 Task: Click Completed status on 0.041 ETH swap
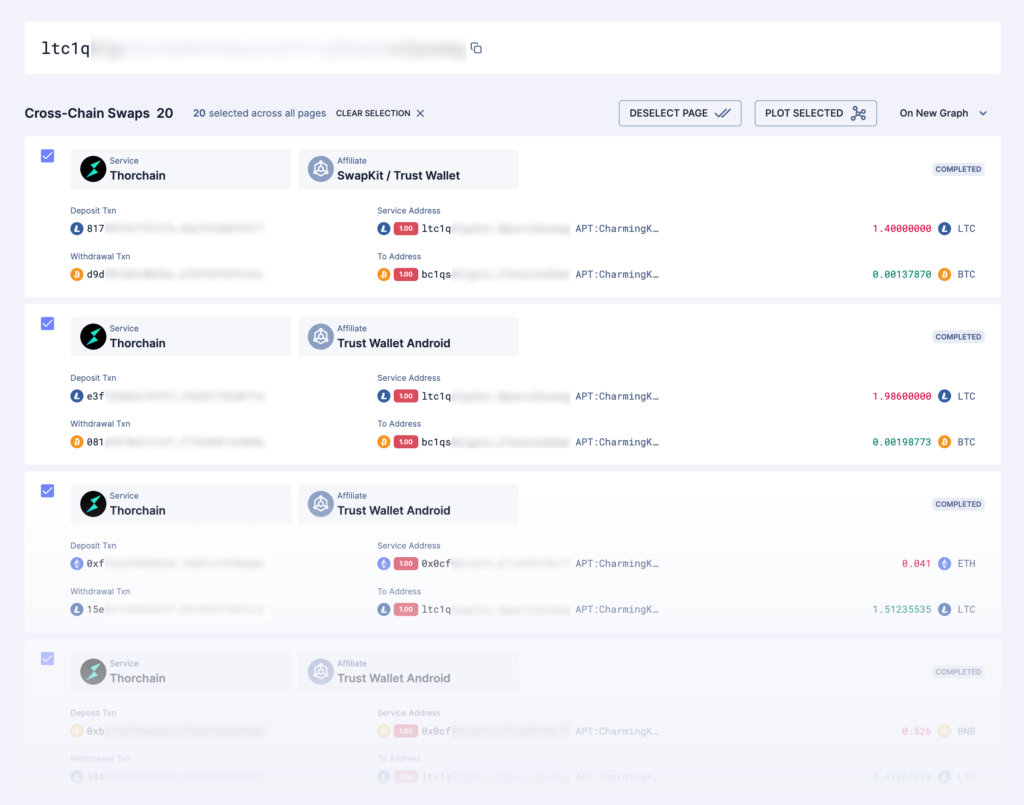coord(958,504)
